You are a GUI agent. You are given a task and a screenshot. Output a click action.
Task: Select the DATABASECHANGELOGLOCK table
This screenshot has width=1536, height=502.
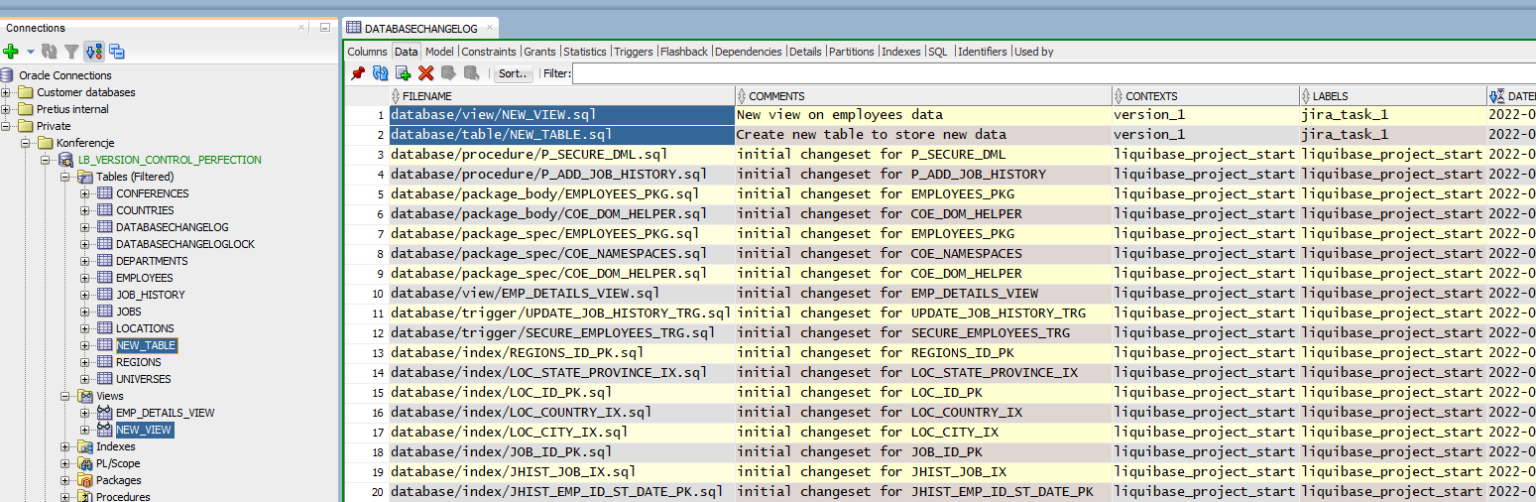185,244
